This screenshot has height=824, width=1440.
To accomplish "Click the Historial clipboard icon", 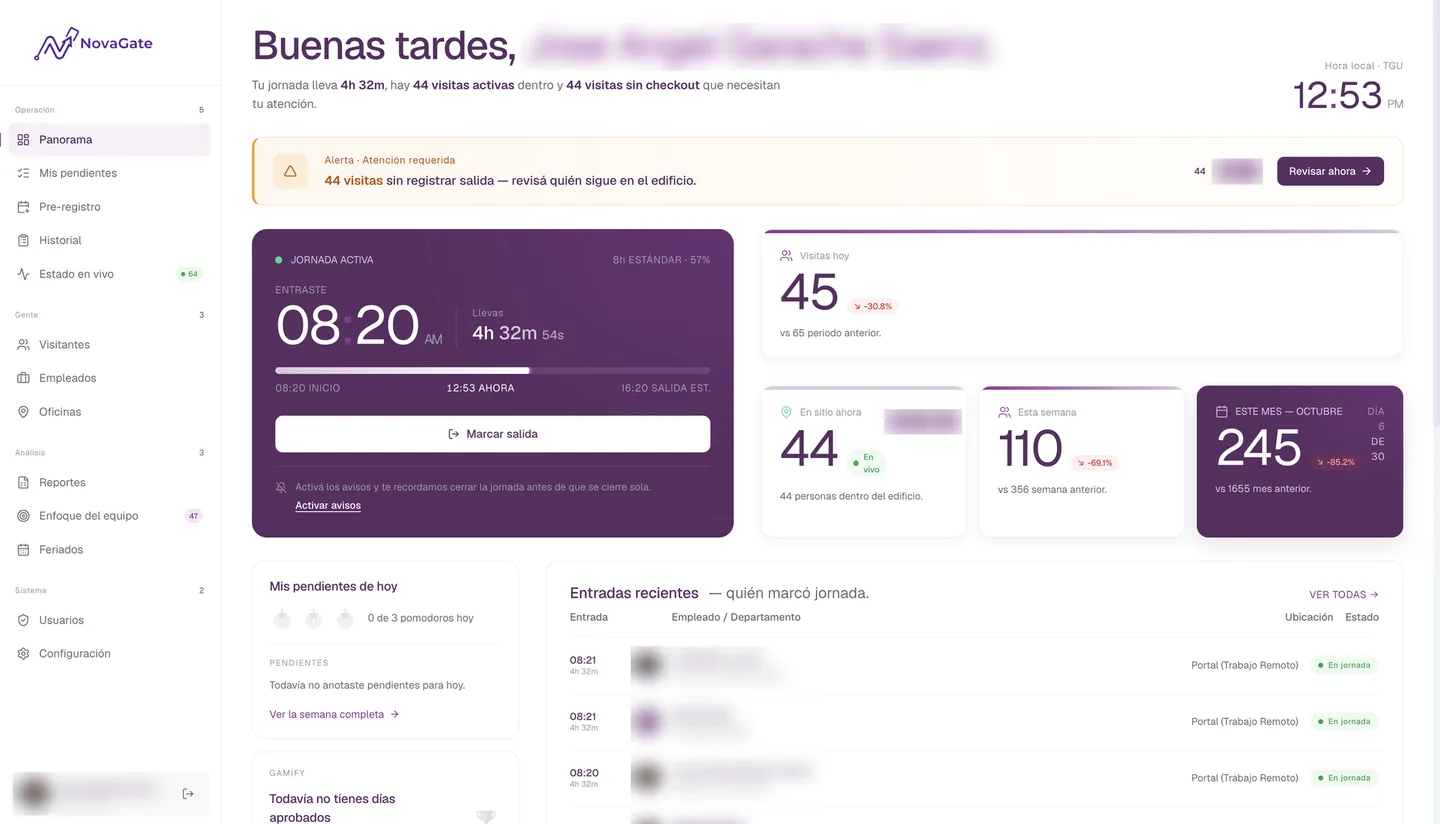I will click(x=24, y=240).
